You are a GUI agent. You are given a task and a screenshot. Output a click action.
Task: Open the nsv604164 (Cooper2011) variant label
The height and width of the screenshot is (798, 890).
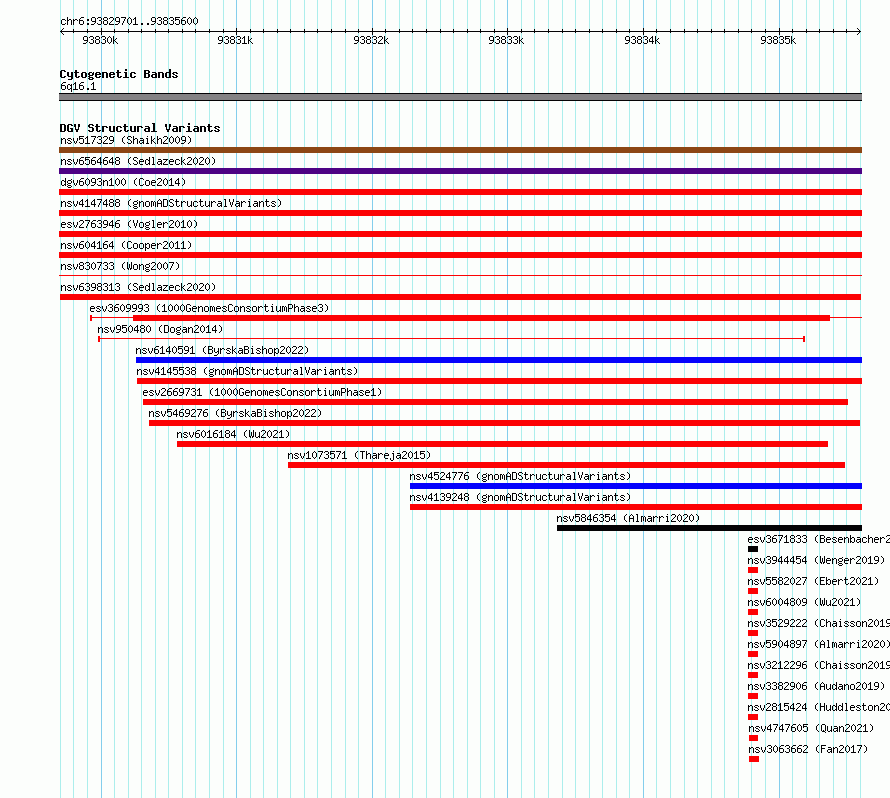pos(126,245)
